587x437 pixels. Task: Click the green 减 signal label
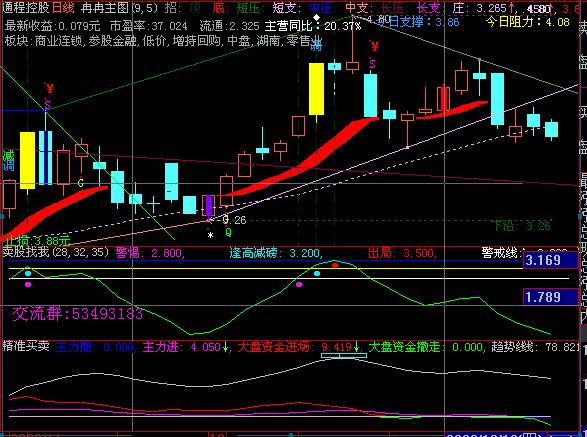pyautogui.click(x=8, y=154)
